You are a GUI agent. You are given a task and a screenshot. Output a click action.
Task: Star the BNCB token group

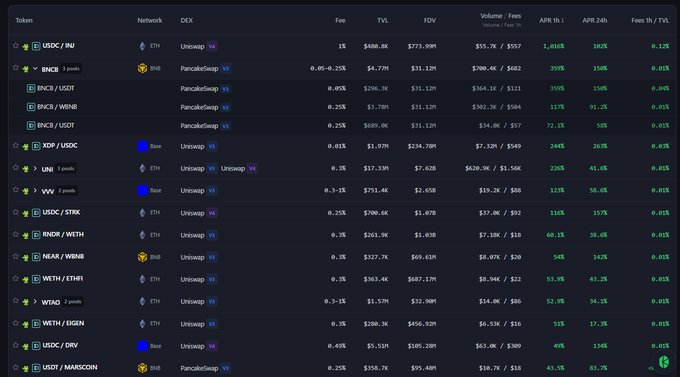(16, 68)
